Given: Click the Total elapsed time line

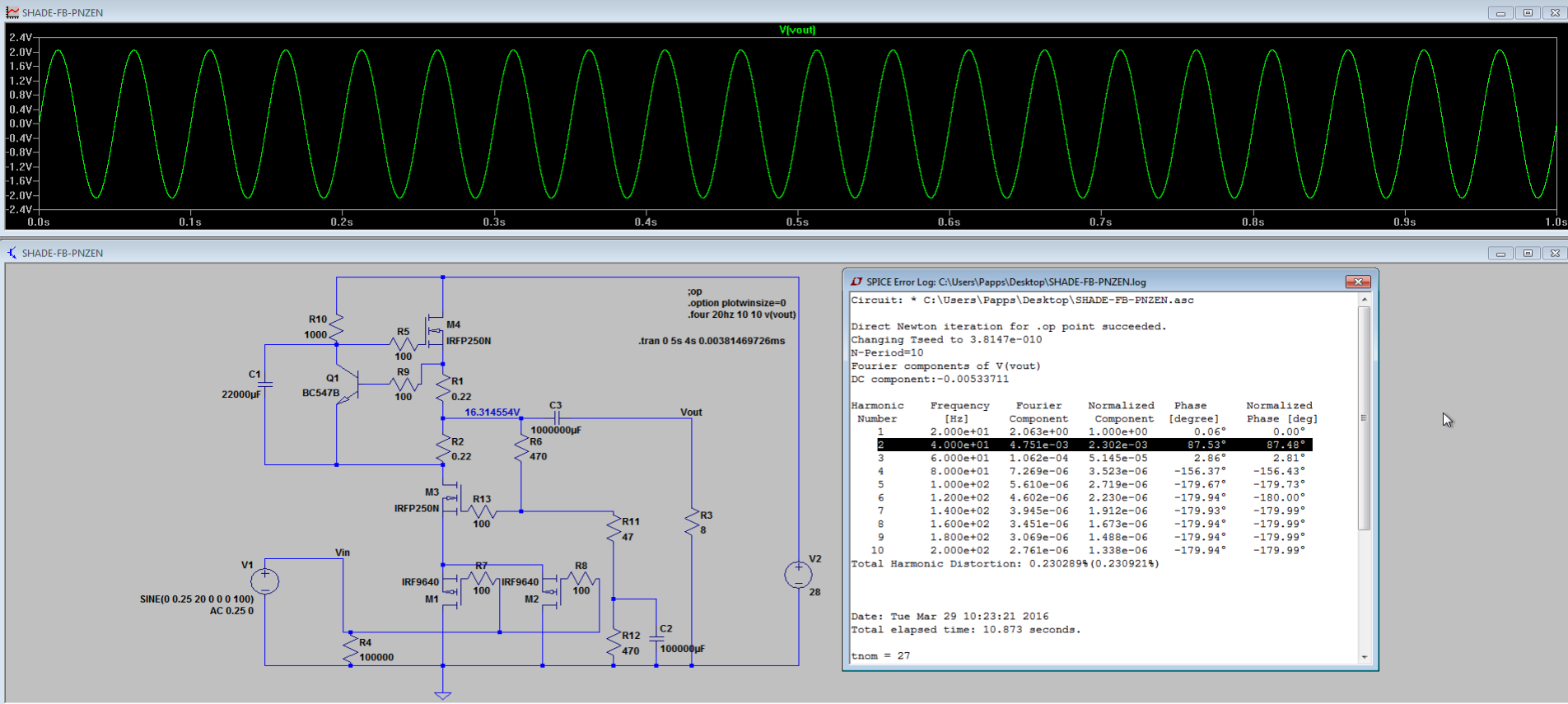Looking at the screenshot, I should click(x=965, y=630).
